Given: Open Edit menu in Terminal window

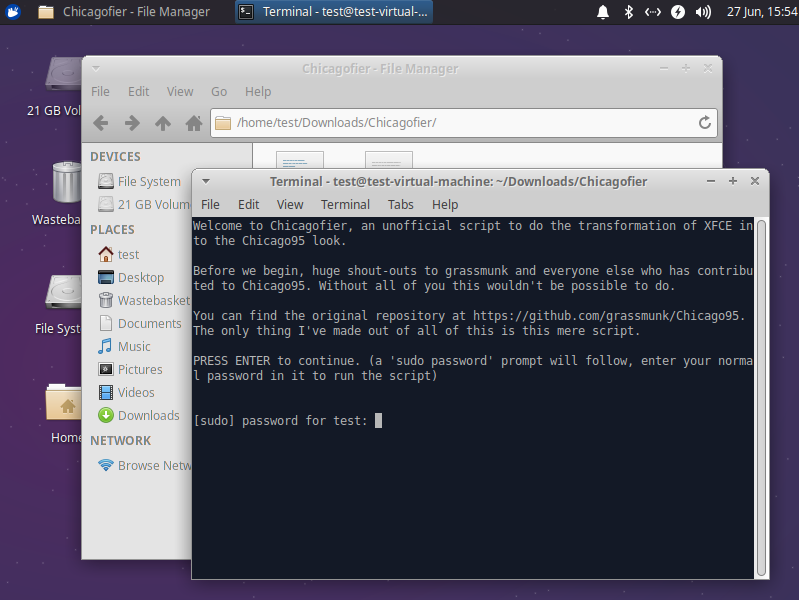Looking at the screenshot, I should click(x=249, y=205).
